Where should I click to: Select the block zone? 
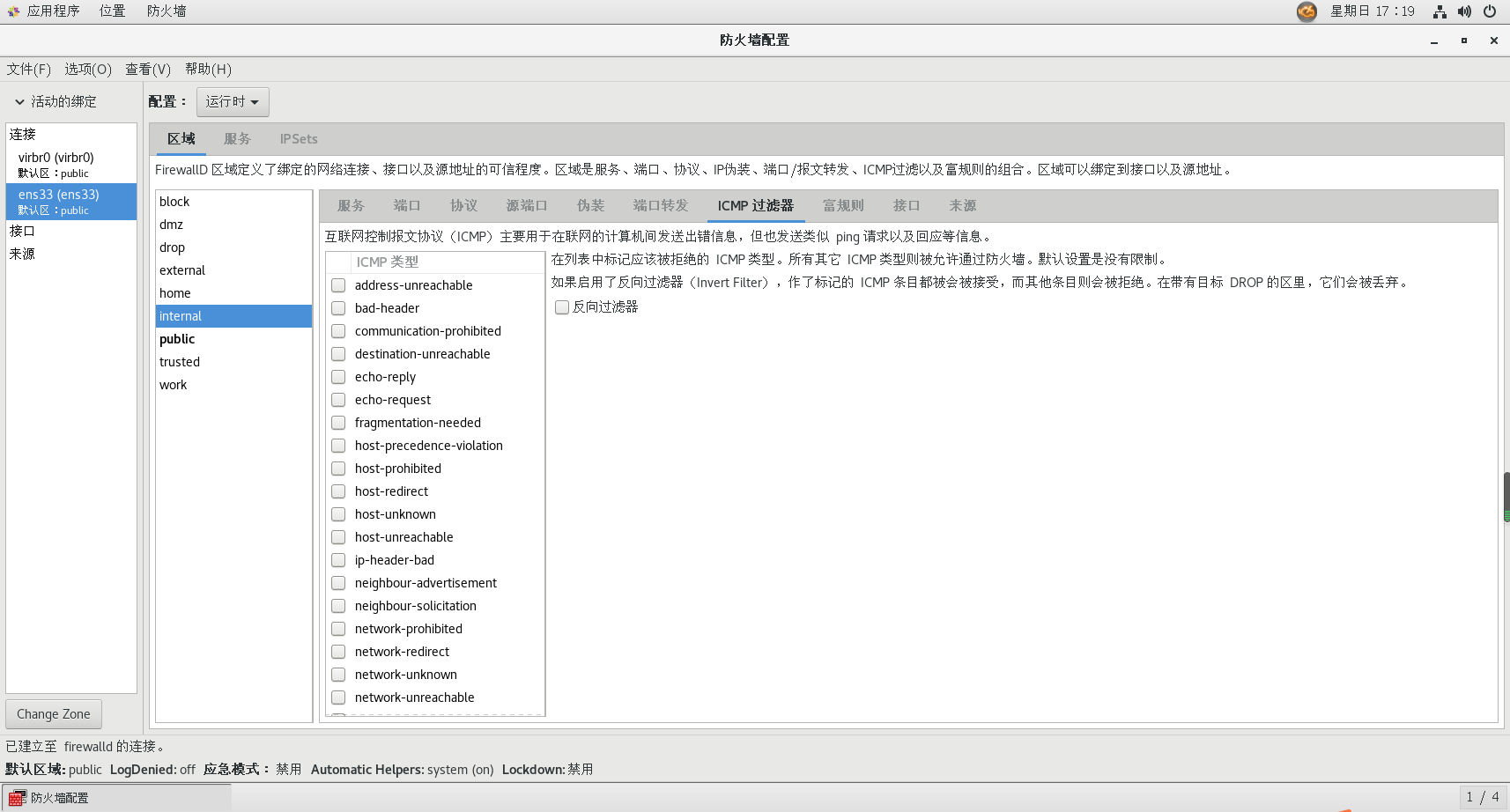[x=233, y=202]
